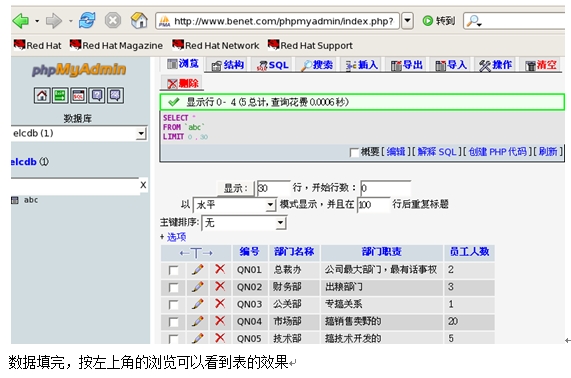571x378 pixels.
Task: Sort by the 部门职责 column header
Action: pos(381,252)
